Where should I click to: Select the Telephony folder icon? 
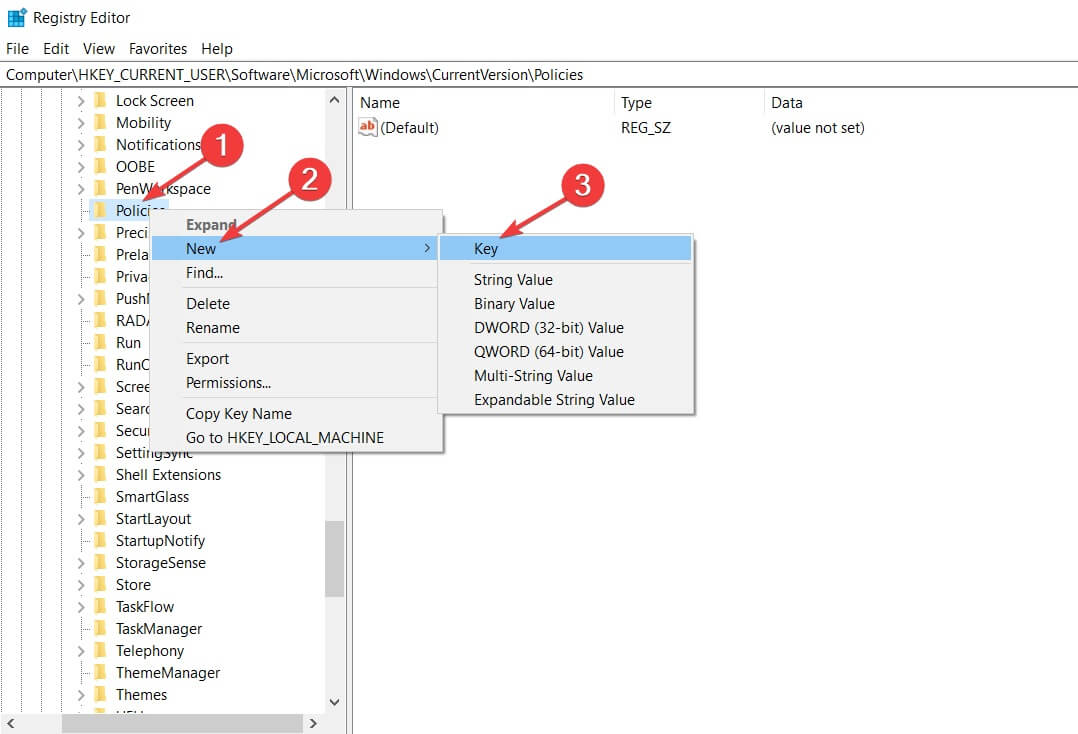(x=100, y=651)
